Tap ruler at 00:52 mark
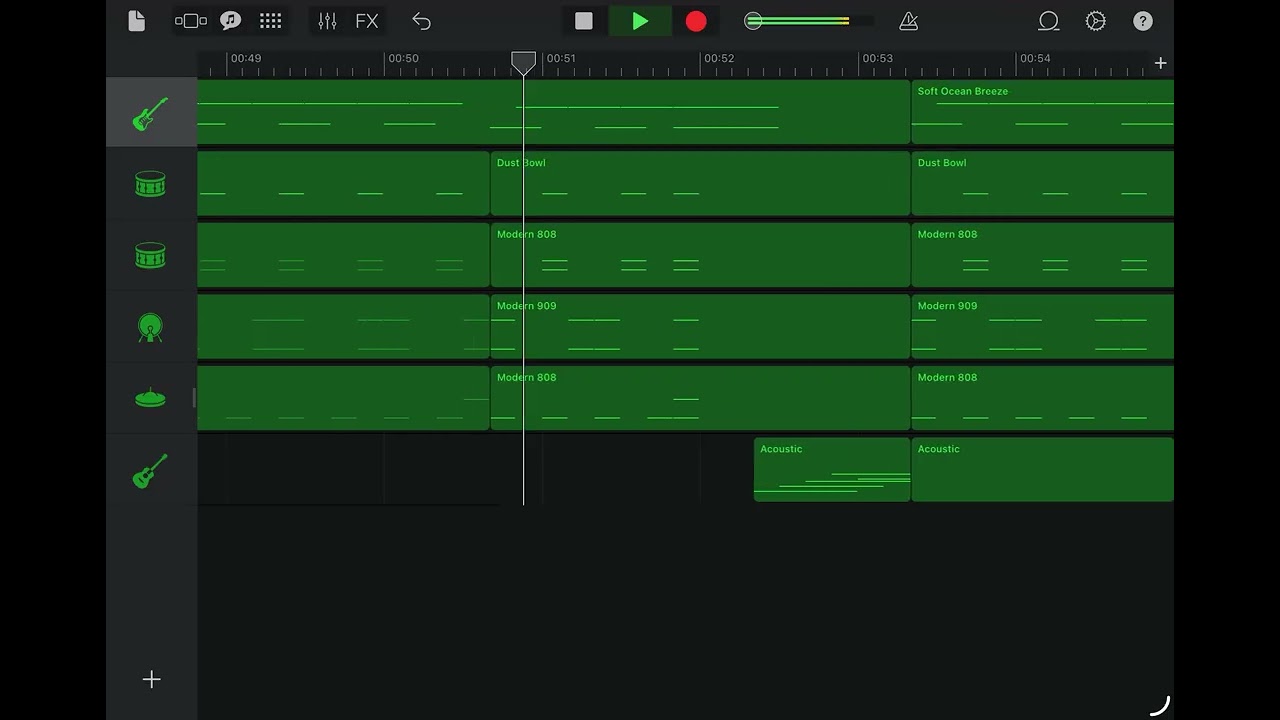This screenshot has height=720, width=1280. (719, 58)
